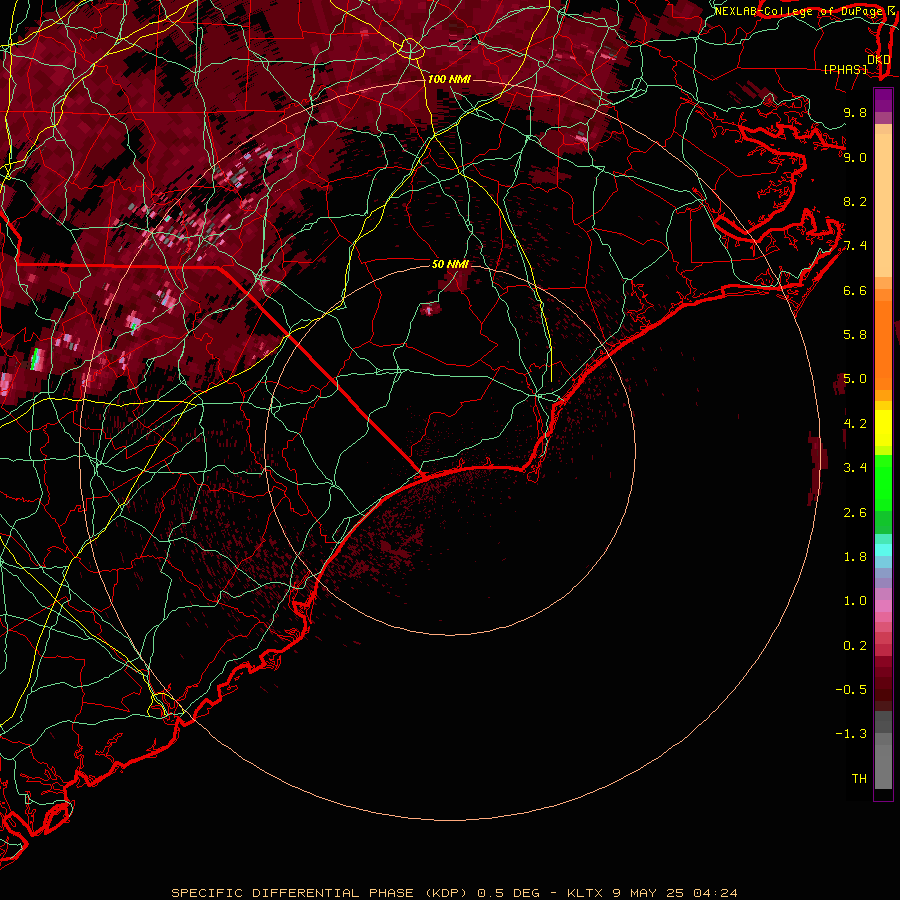The height and width of the screenshot is (900, 900).
Task: Click the 8.2 color scale value
Action: point(855,201)
